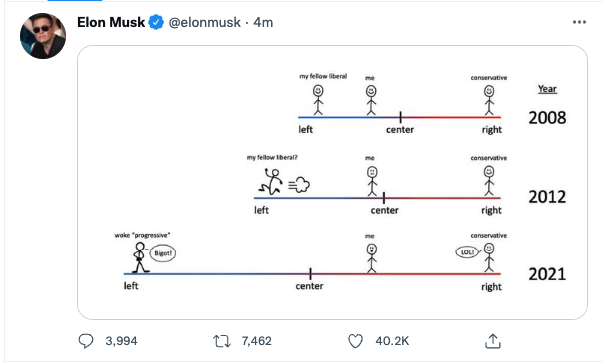Click the underlined Year heading in image
Viewport: 603px width, 363px height.
pos(547,89)
